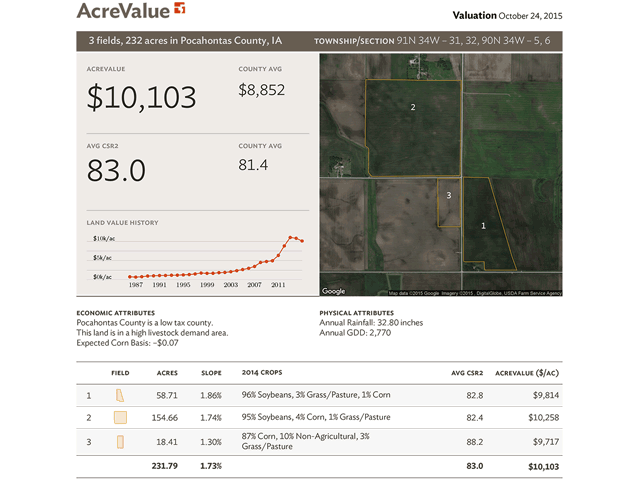Click '96% Soybeans, 3% Grass/Pasture, 1% Corn' cell
Viewport: 640px width, 480px height.
point(316,395)
